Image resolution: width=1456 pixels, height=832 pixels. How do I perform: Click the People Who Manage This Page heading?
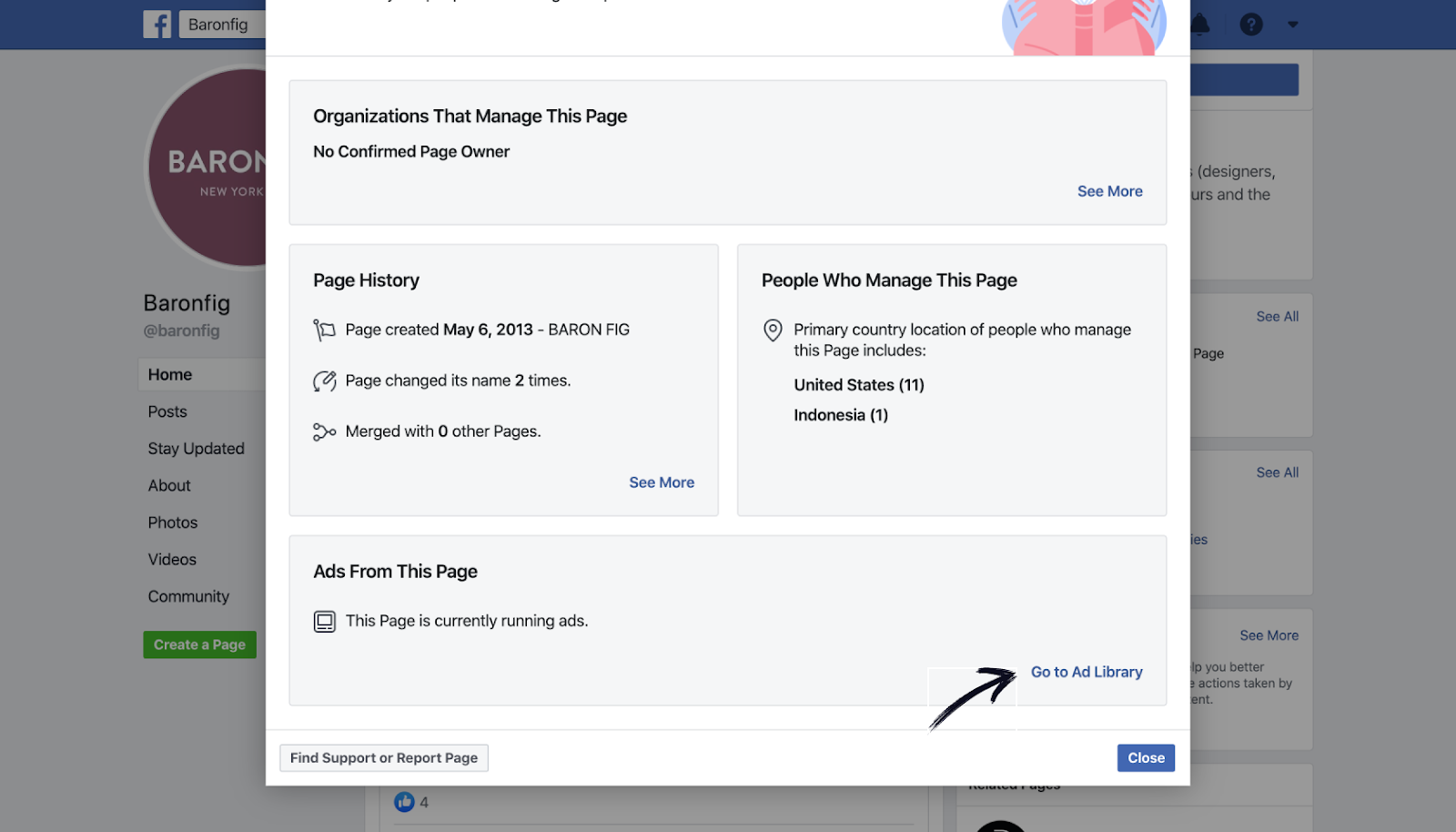click(889, 280)
